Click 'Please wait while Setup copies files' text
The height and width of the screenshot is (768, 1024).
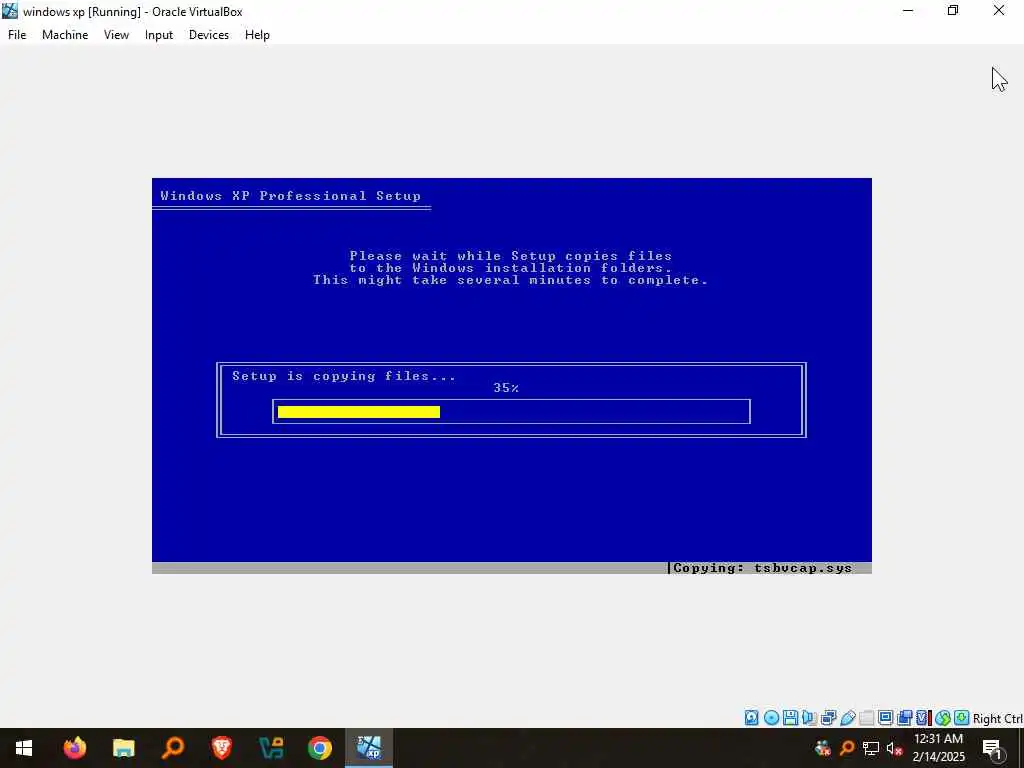tap(511, 255)
